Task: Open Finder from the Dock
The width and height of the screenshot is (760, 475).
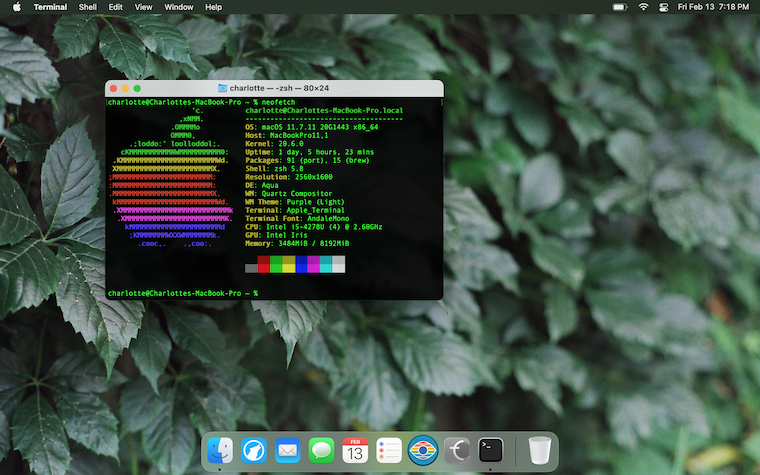Action: pos(220,451)
